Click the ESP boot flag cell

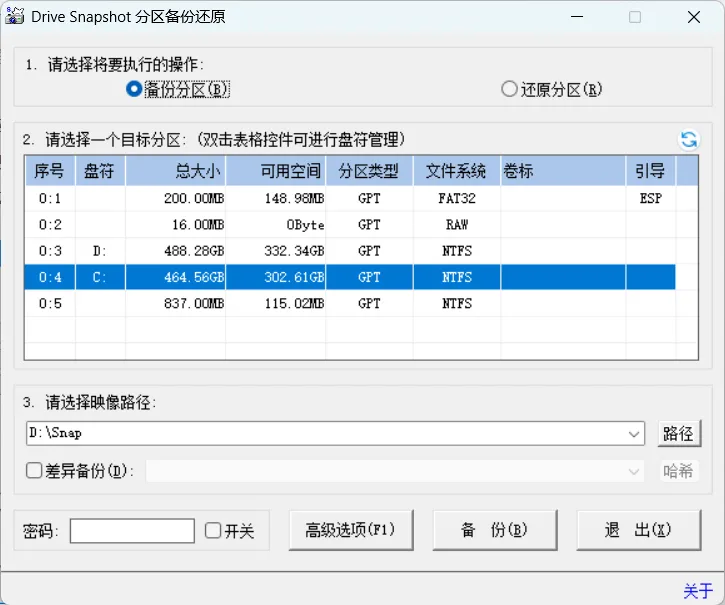(x=651, y=198)
